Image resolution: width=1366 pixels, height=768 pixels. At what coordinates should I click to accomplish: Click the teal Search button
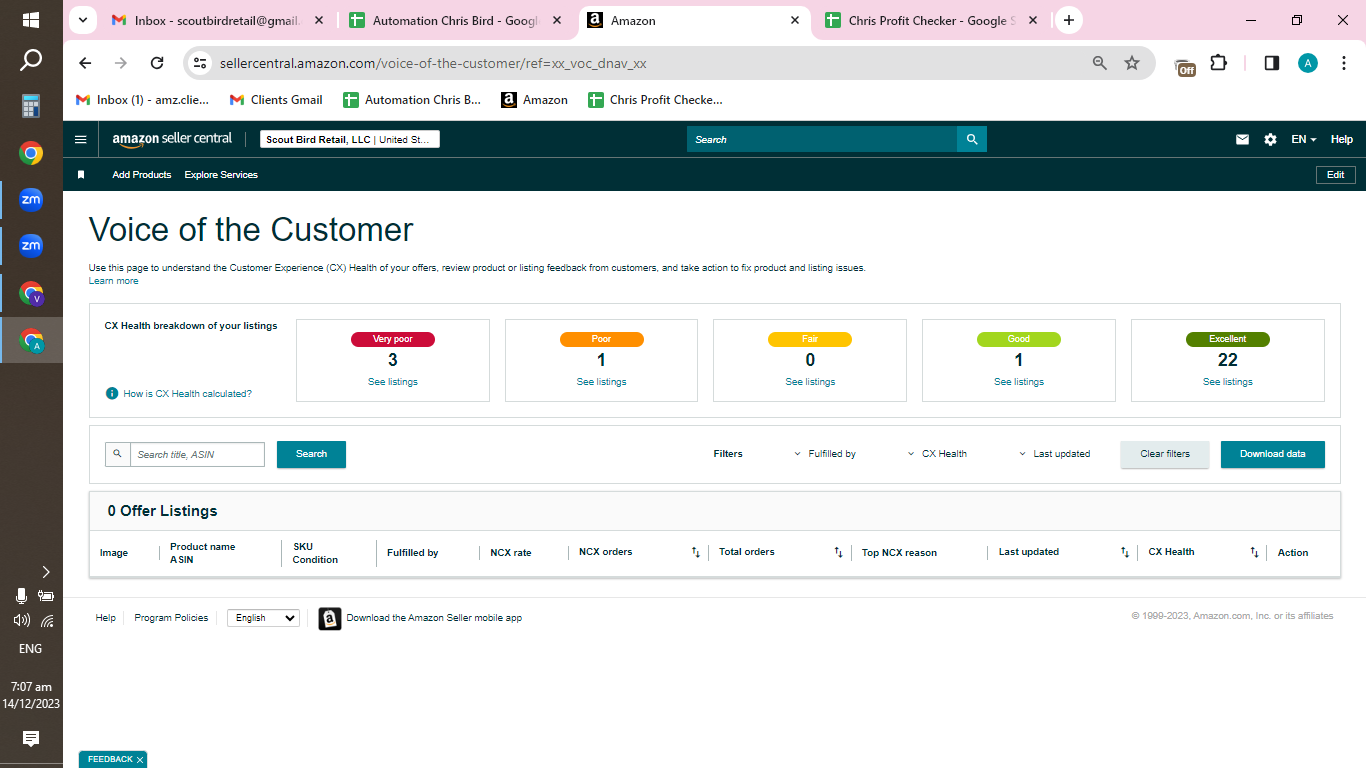[311, 454]
